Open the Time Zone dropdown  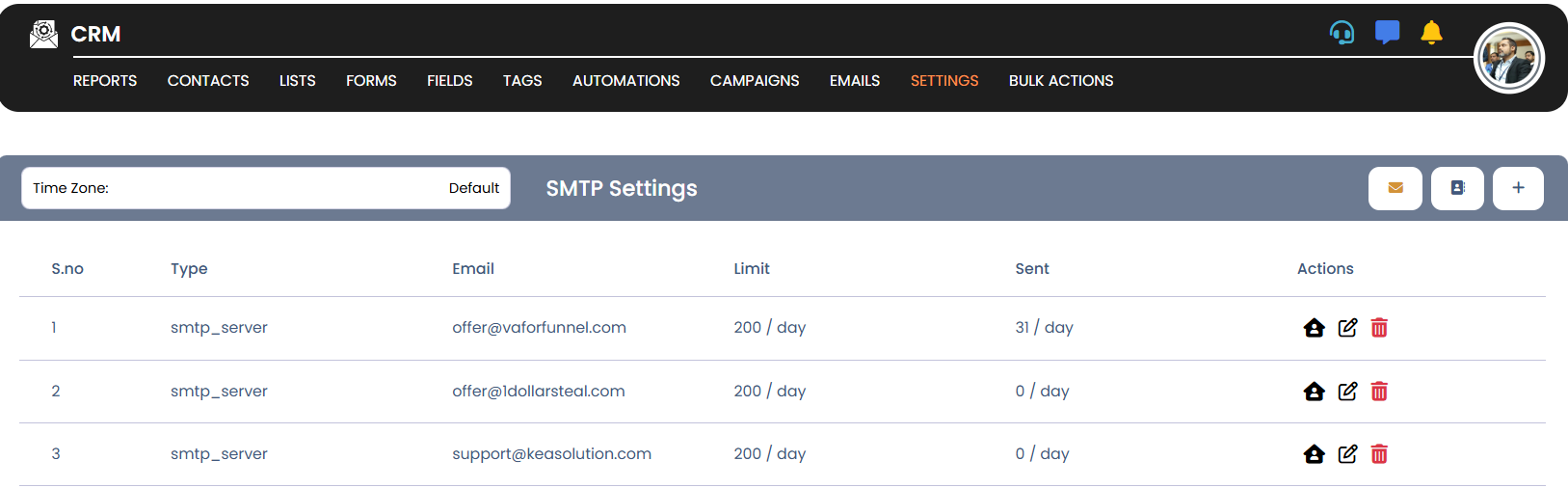point(266,188)
